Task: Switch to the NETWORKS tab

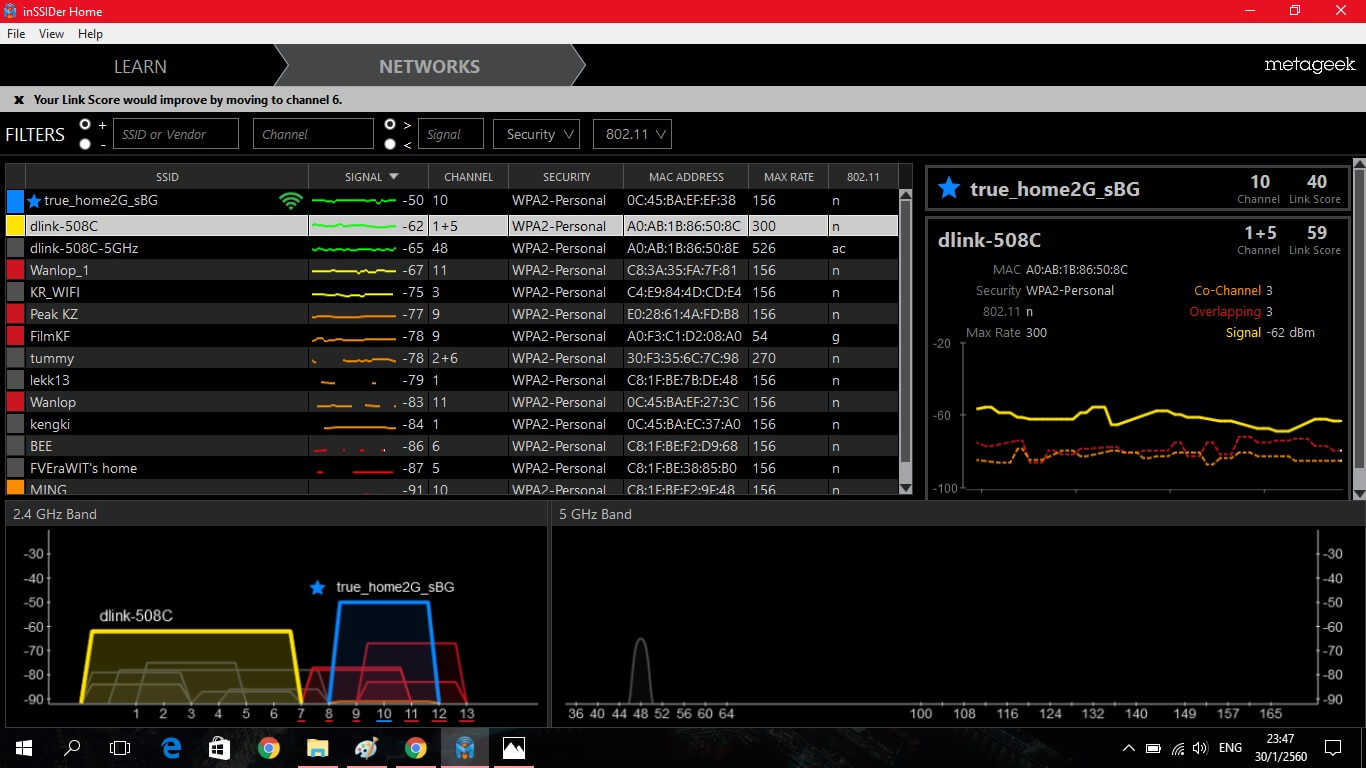Action: [x=429, y=66]
